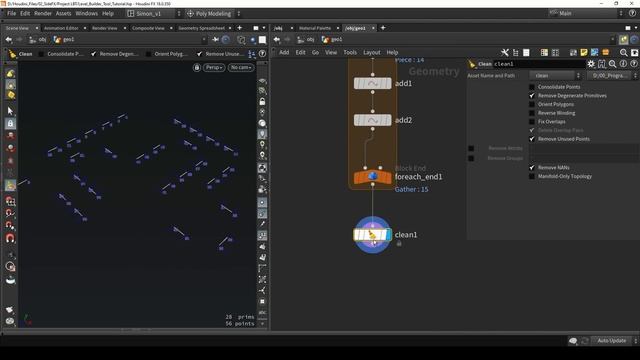Click sticky note icon in network toolbar

[x=584, y=53]
